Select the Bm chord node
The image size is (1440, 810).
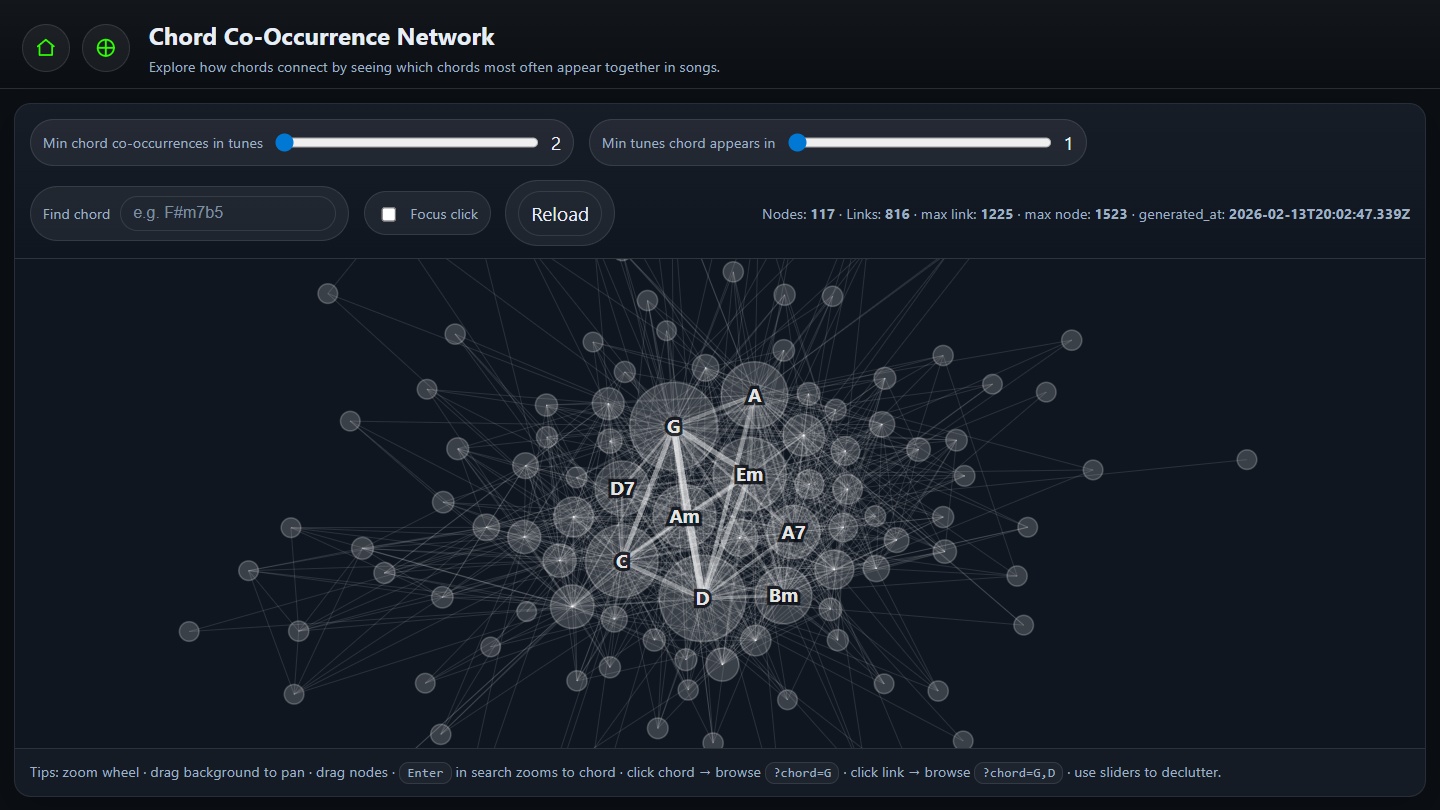[784, 596]
